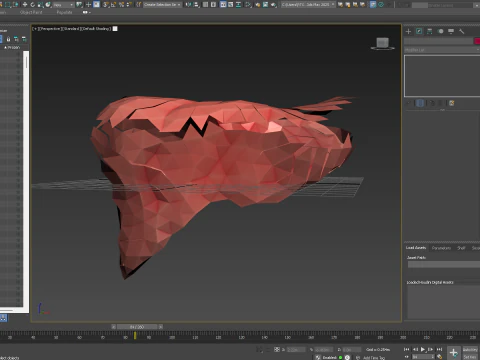Toggle the Percent Snap button
Image resolution: width=480 pixels, height=360 pixels.
tap(121, 5)
